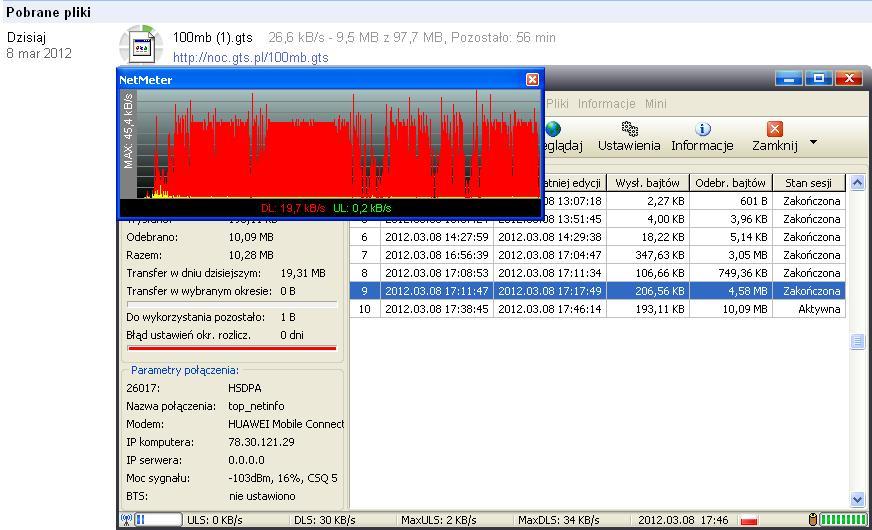Screen dimensions: 872x530
Task: Click the red flag status bar icon
Action: pyautogui.click(x=749, y=520)
